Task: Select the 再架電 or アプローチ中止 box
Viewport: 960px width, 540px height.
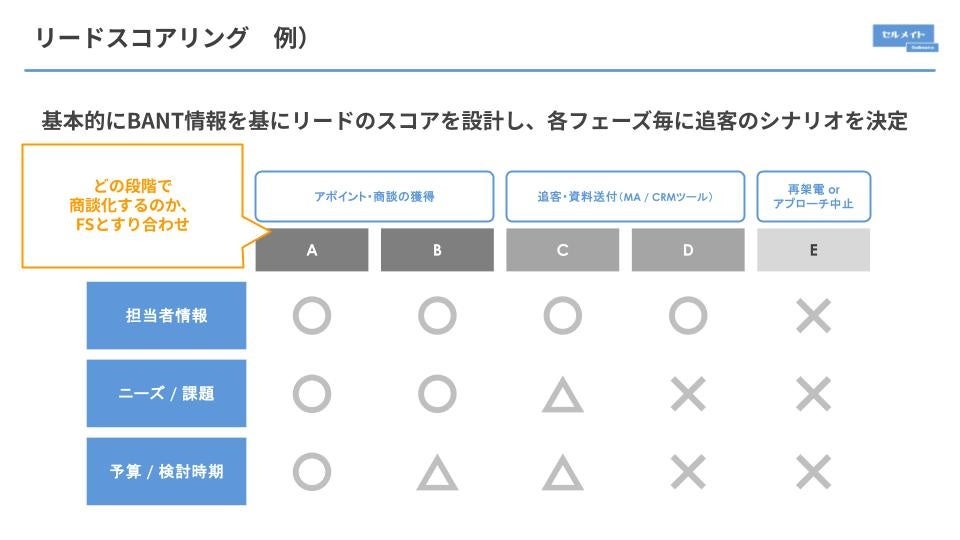Action: (x=813, y=196)
